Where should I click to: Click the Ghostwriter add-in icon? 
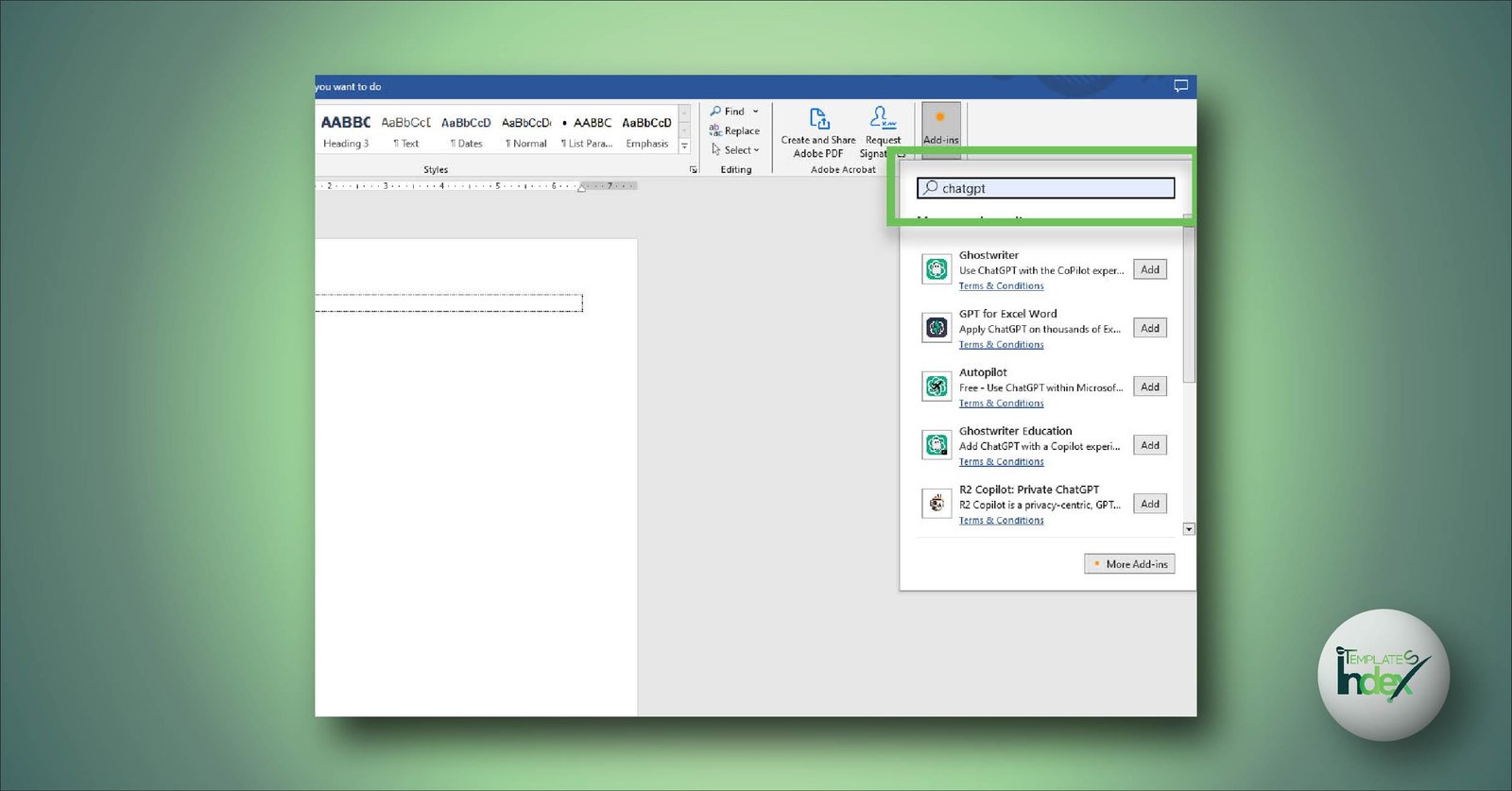[x=936, y=269]
